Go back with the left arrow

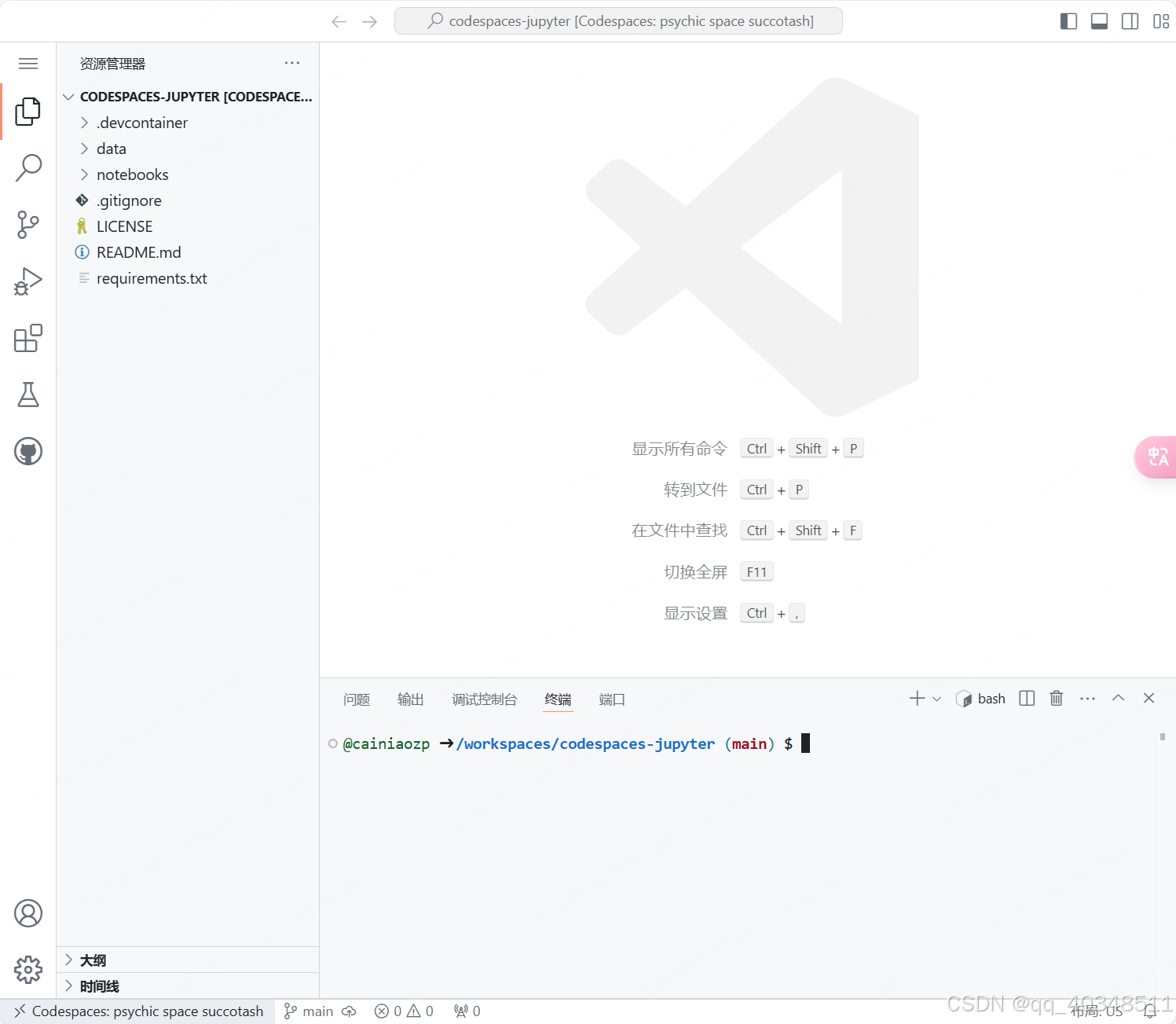tap(339, 21)
